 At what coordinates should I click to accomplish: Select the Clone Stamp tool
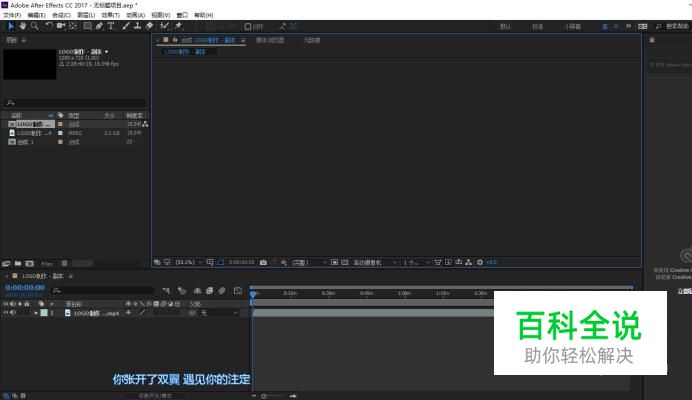[x=138, y=26]
